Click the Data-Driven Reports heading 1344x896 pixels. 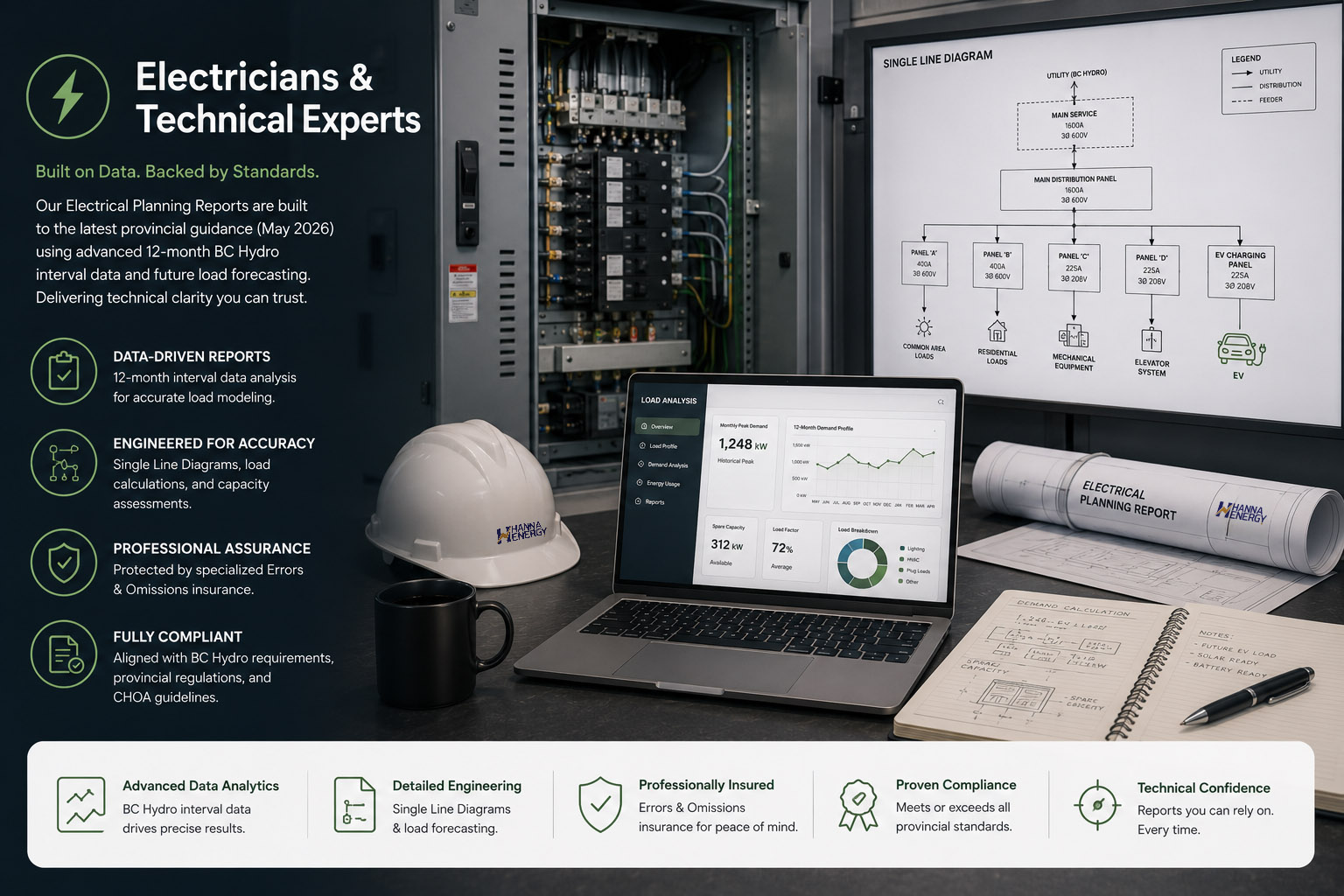point(192,356)
